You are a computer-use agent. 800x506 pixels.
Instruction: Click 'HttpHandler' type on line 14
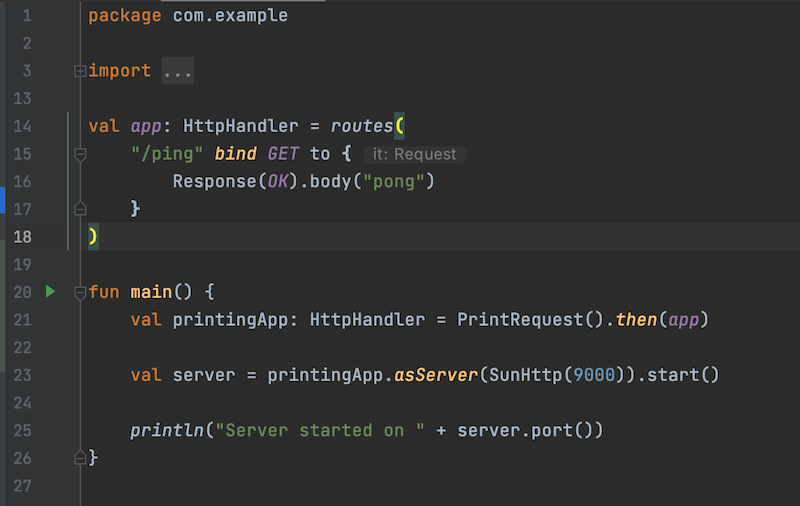[240, 125]
